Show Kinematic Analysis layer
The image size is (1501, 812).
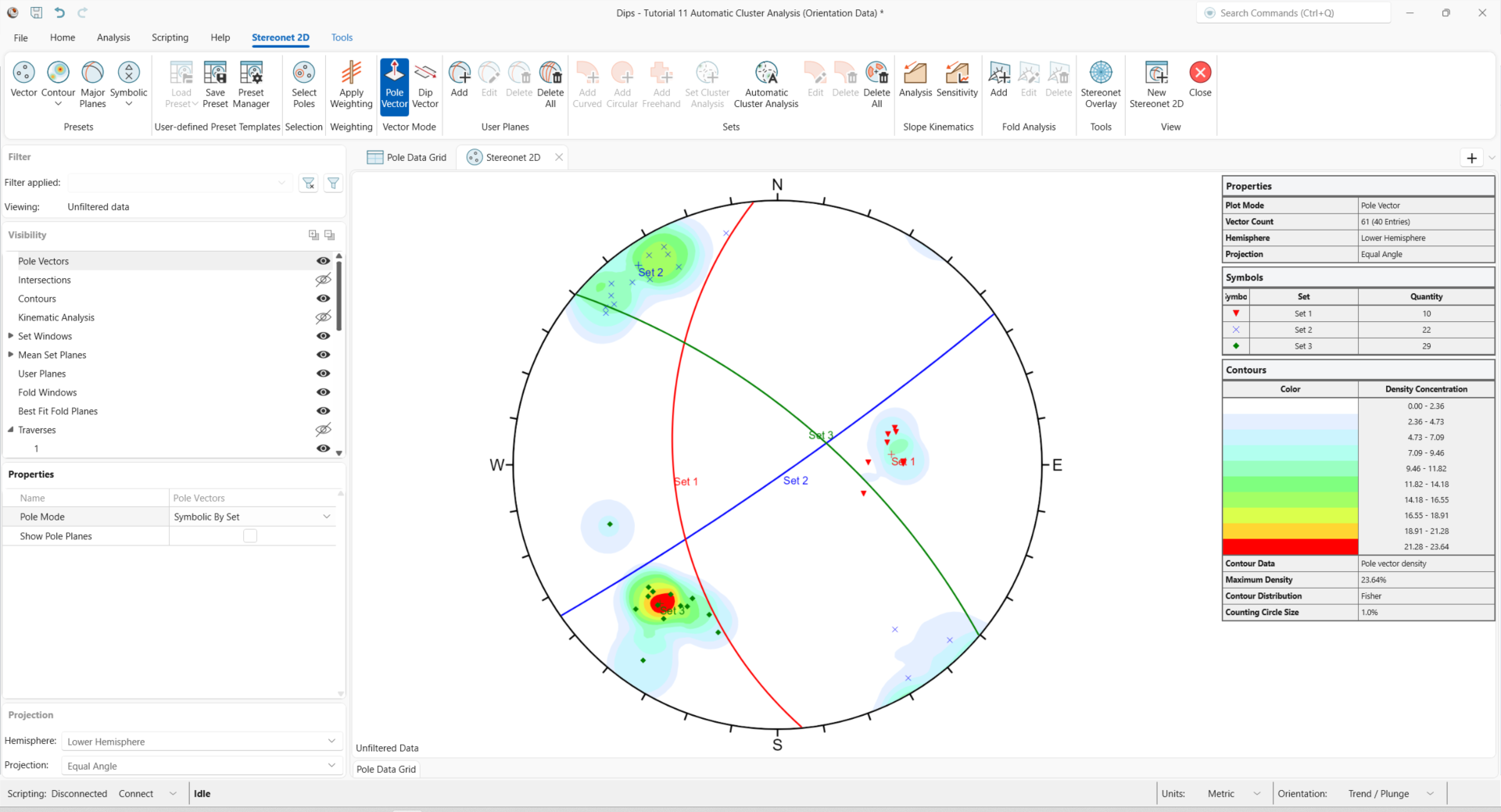(x=323, y=317)
